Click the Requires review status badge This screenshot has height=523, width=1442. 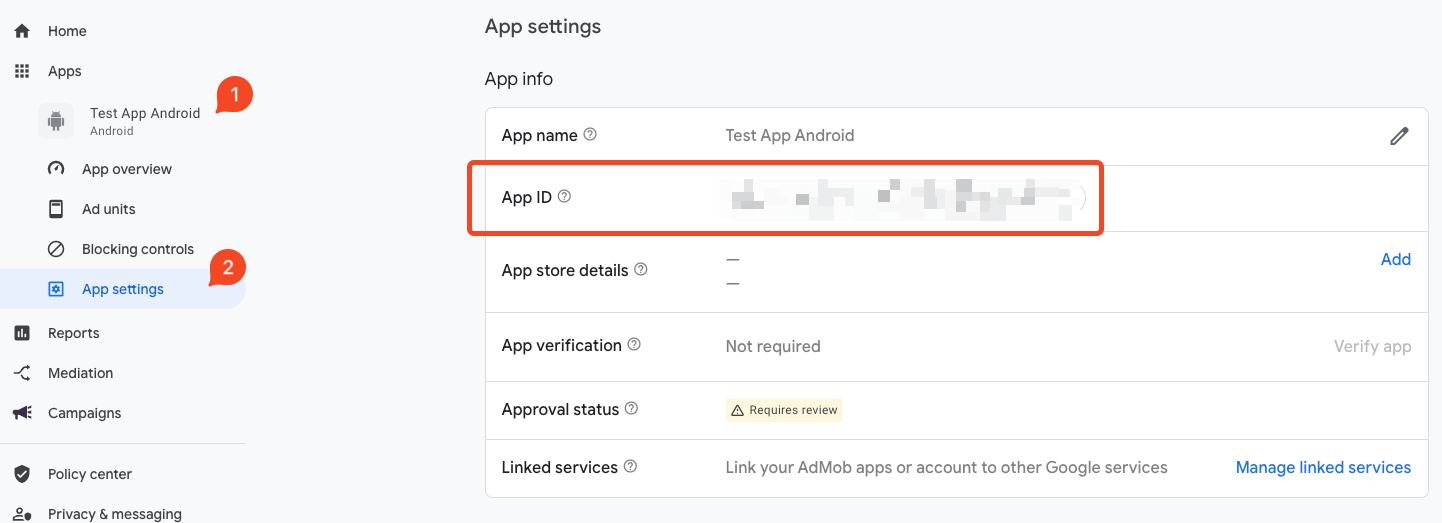(784, 410)
